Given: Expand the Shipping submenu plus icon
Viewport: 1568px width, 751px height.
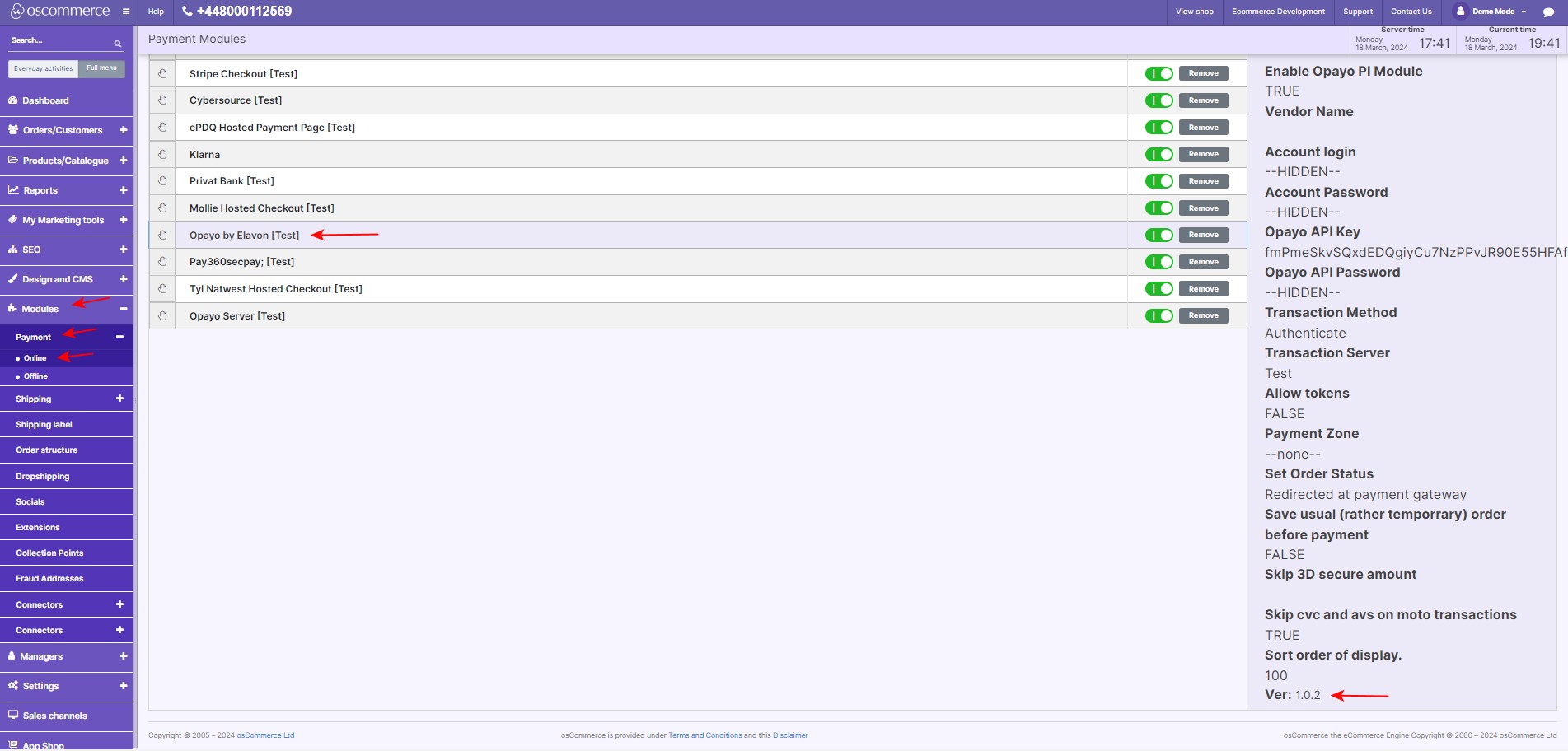Looking at the screenshot, I should click(119, 399).
